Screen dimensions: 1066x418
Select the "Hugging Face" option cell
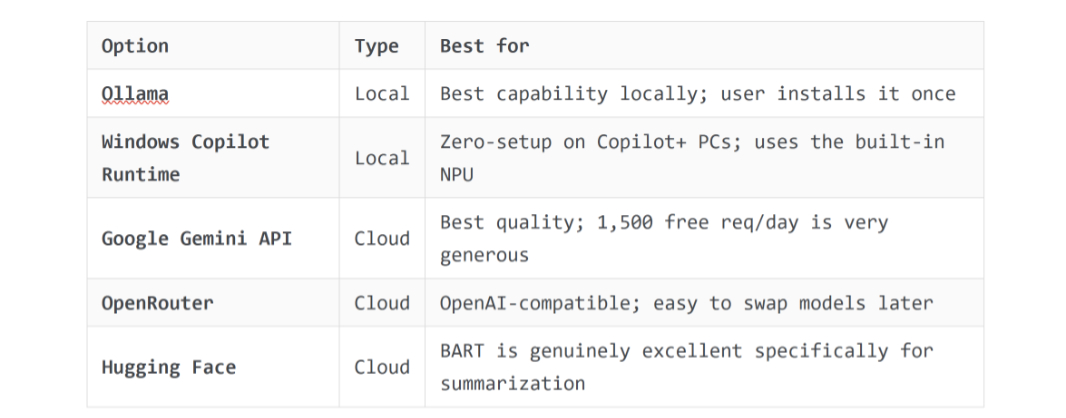(x=168, y=367)
